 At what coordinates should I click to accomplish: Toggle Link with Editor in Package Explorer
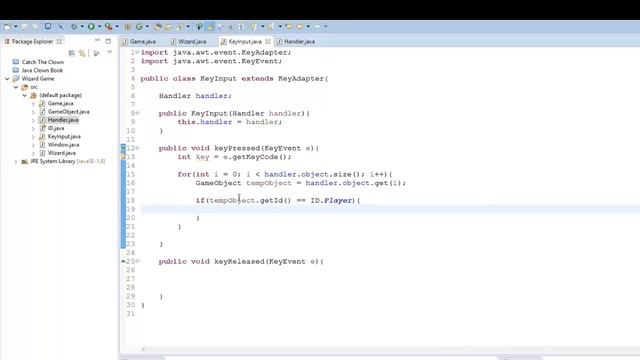pos(82,53)
